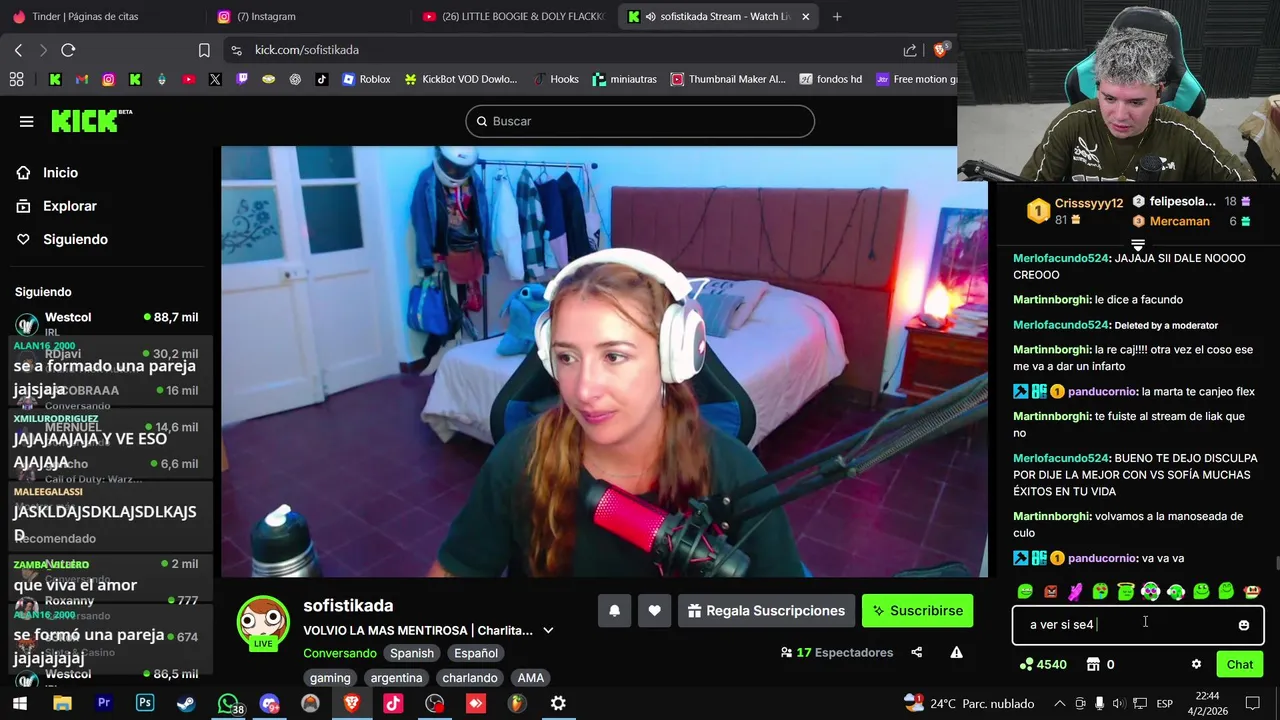Open the Hooks bookmark

[556, 79]
